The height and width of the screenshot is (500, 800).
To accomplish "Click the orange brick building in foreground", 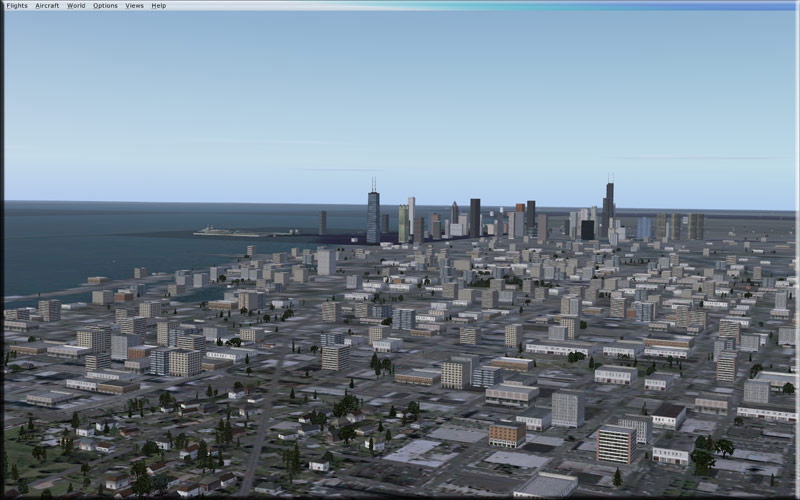I will (x=507, y=434).
